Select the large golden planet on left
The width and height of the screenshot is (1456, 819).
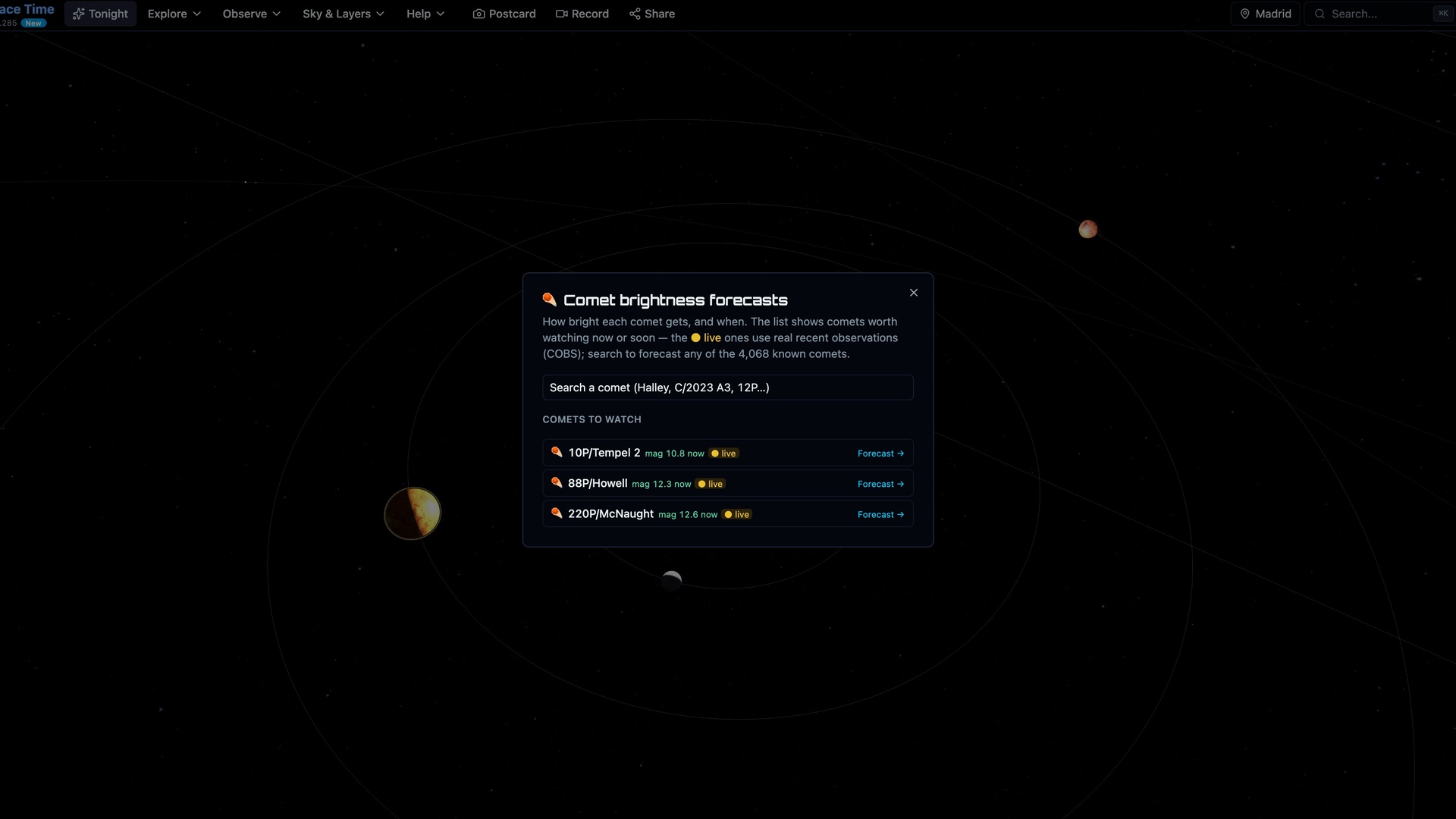click(x=413, y=513)
